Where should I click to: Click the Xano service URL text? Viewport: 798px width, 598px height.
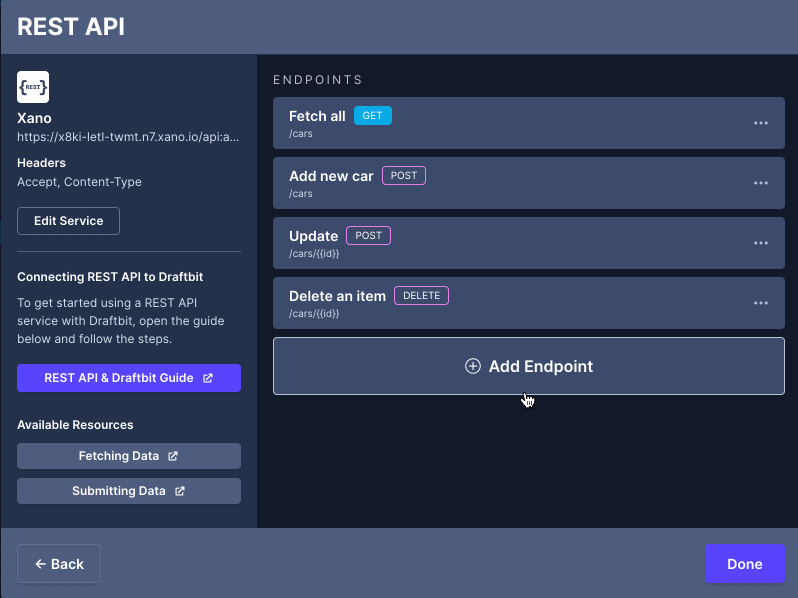(x=128, y=136)
